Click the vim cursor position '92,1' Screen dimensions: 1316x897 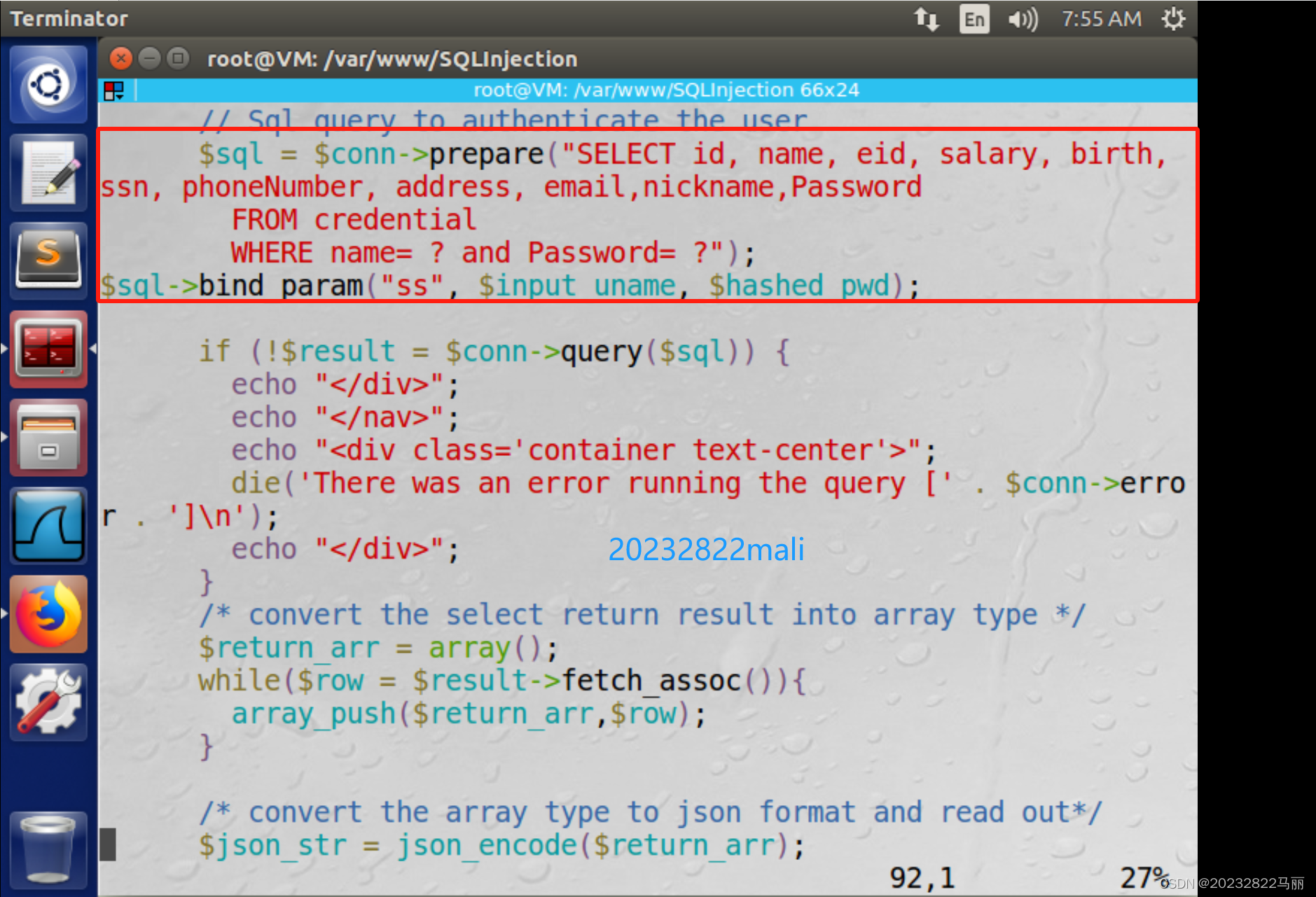pos(922,877)
